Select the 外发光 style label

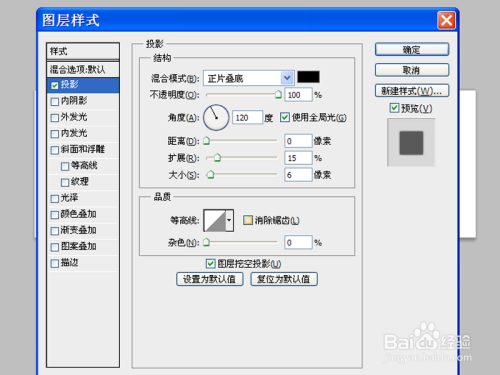[74, 117]
